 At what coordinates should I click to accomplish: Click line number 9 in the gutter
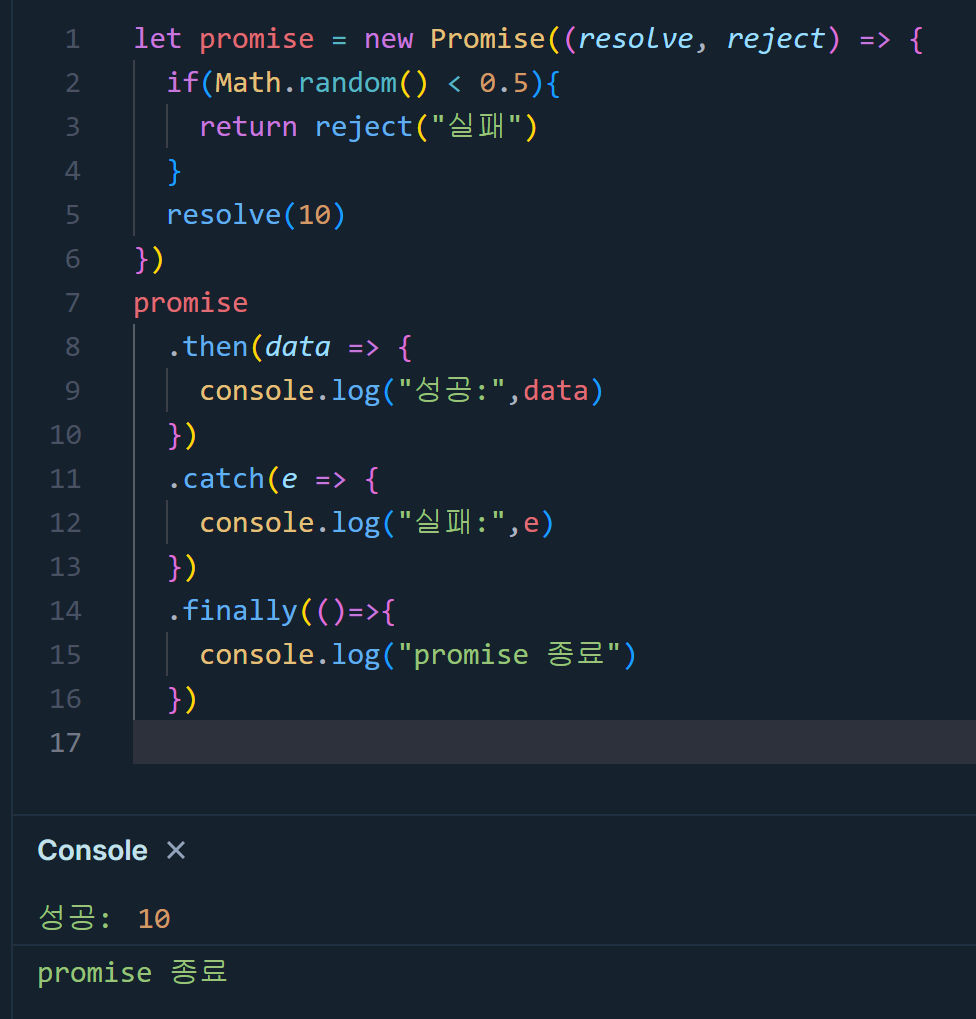click(x=72, y=391)
